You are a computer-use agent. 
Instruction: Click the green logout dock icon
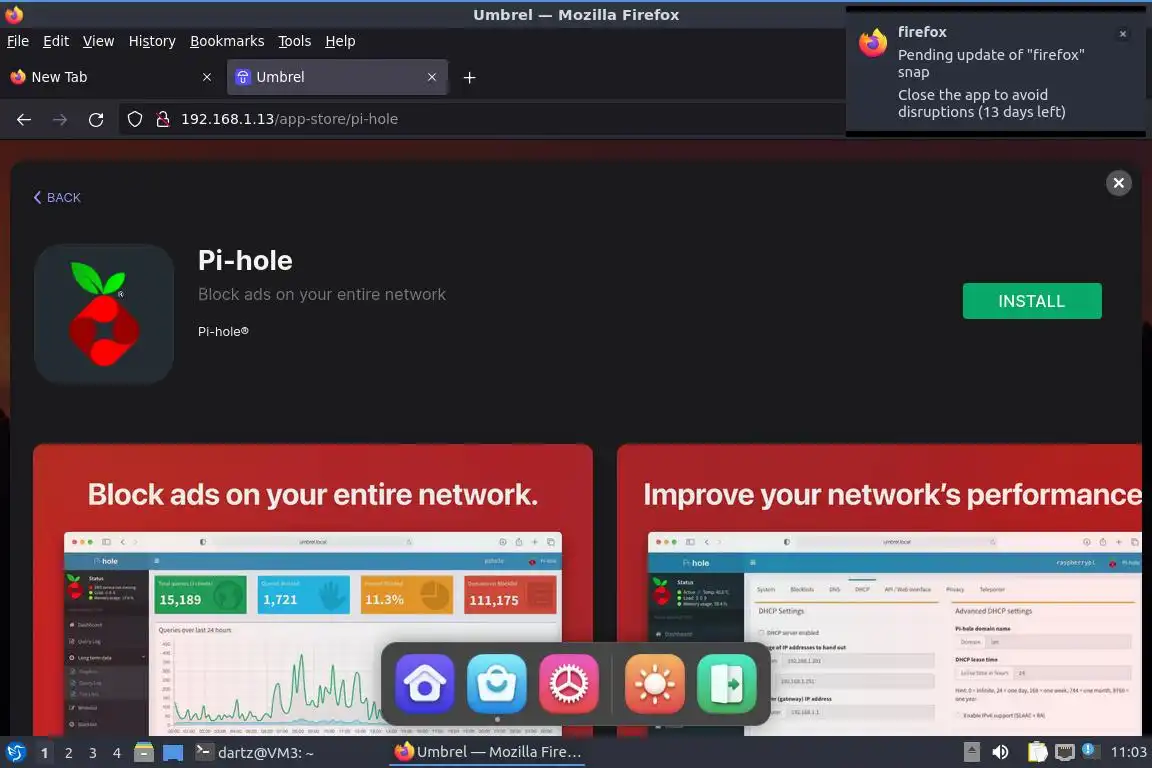[727, 684]
